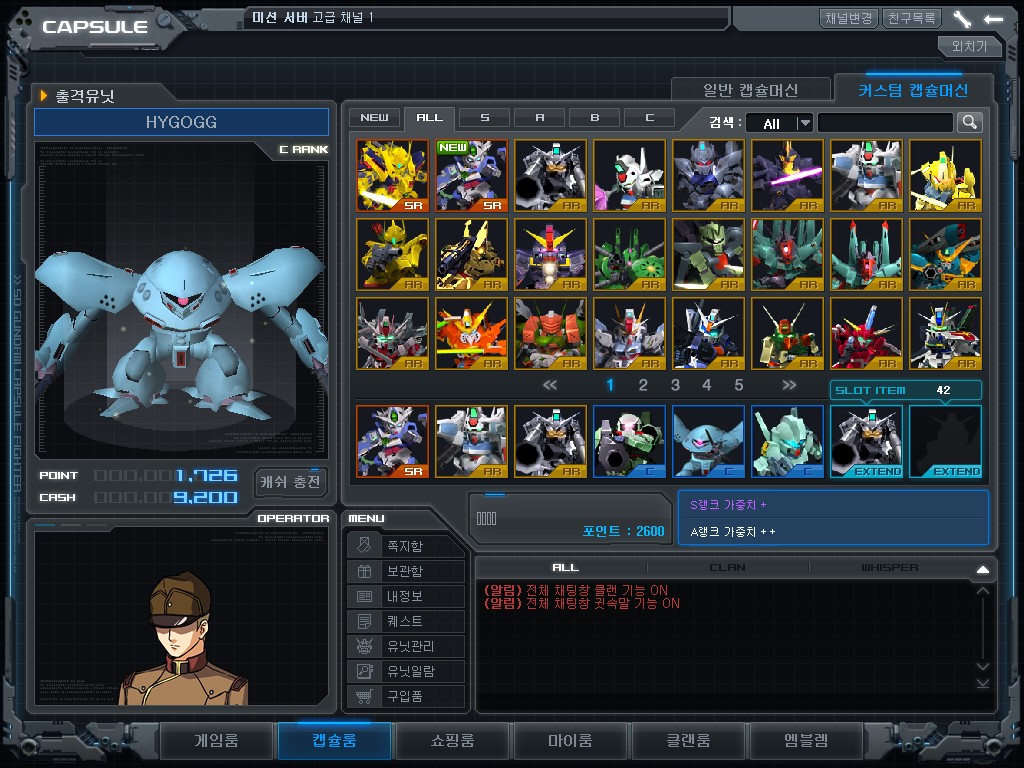This screenshot has width=1024, height=768.
Task: Go to 게임룸 bottom tab
Action: pyautogui.click(x=216, y=741)
